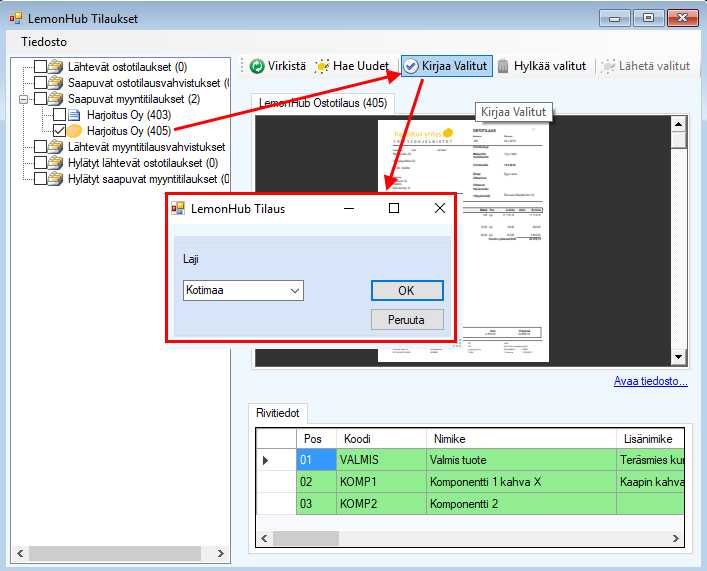This screenshot has height=571, width=707.
Task: Click the order document preview thumbnail
Action: point(464,241)
